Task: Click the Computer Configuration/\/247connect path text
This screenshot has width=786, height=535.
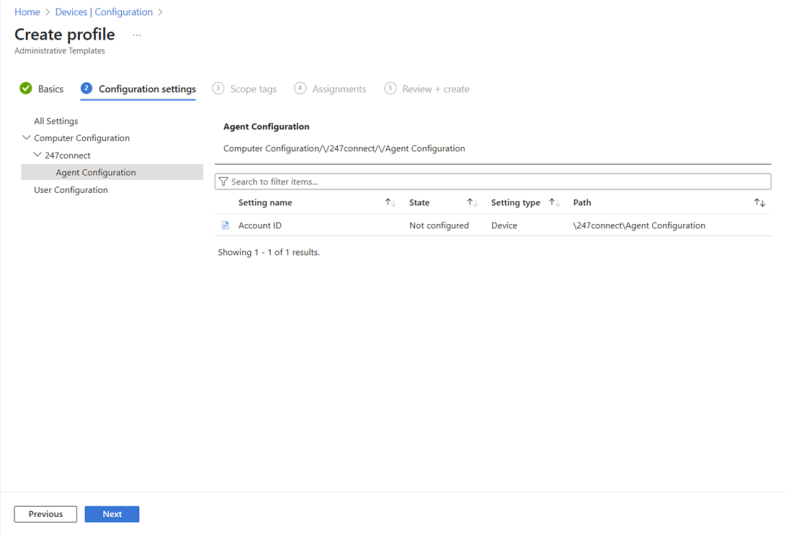Action: (344, 148)
